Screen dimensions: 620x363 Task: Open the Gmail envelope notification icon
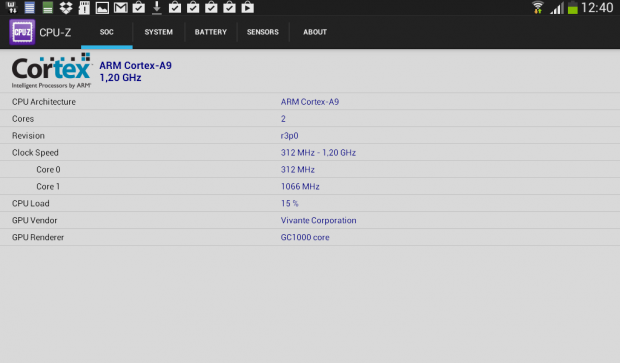click(x=121, y=8)
